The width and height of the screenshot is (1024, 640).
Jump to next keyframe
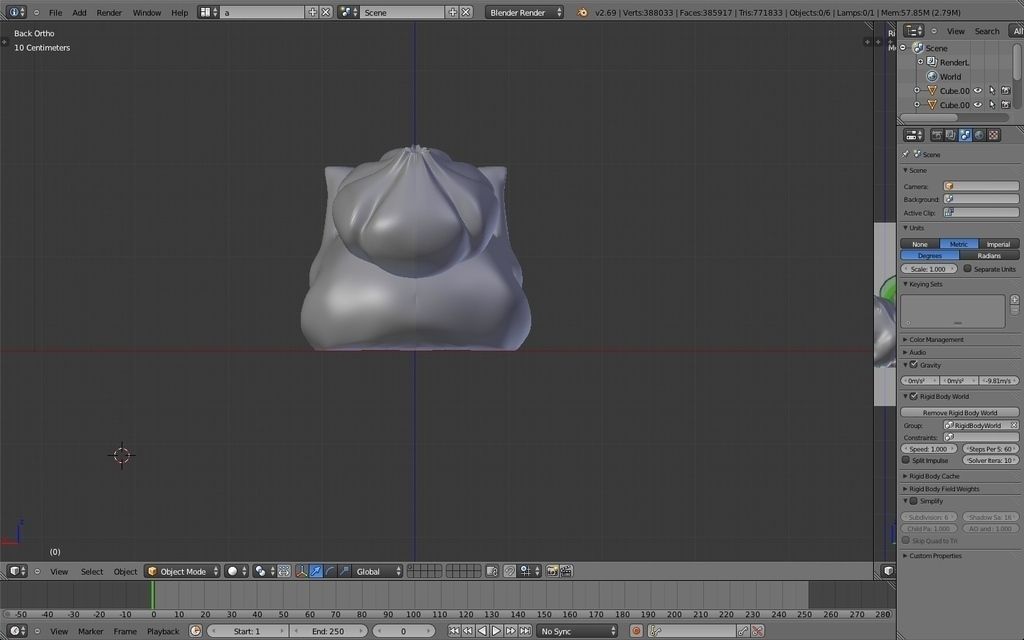pos(511,632)
